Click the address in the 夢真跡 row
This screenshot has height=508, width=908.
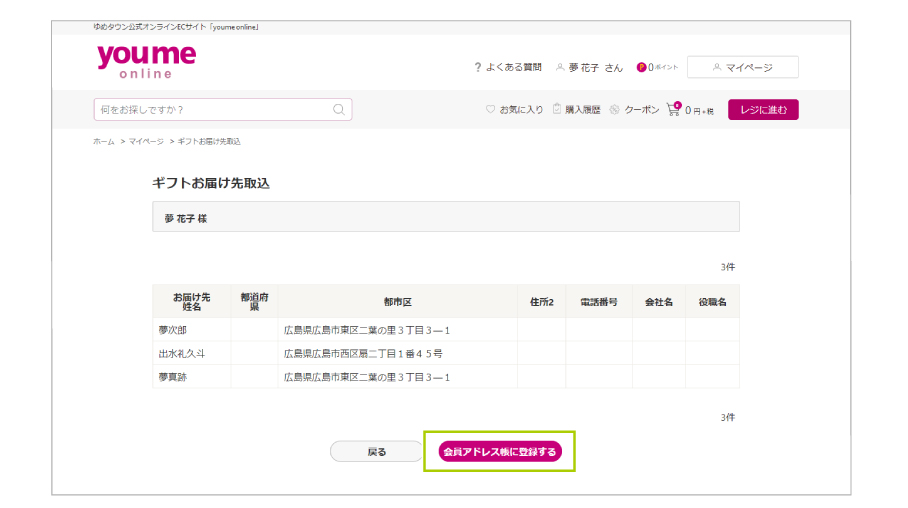click(367, 377)
